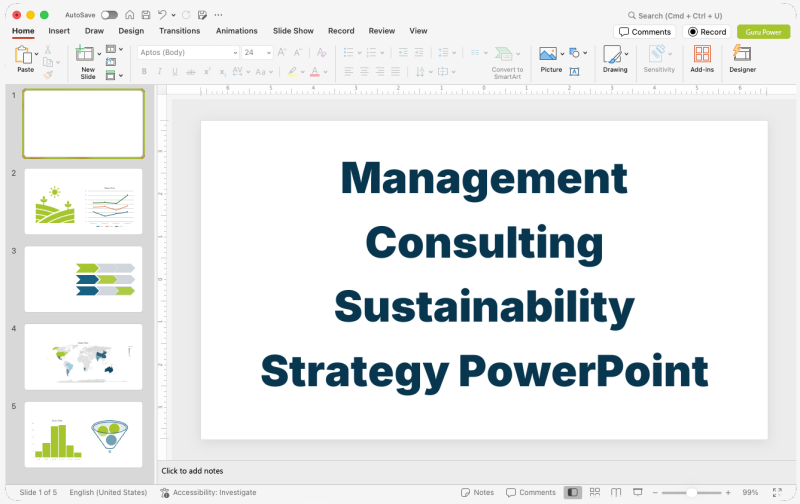The width and height of the screenshot is (800, 504).
Task: Switch to the Insert tab
Action: point(59,31)
